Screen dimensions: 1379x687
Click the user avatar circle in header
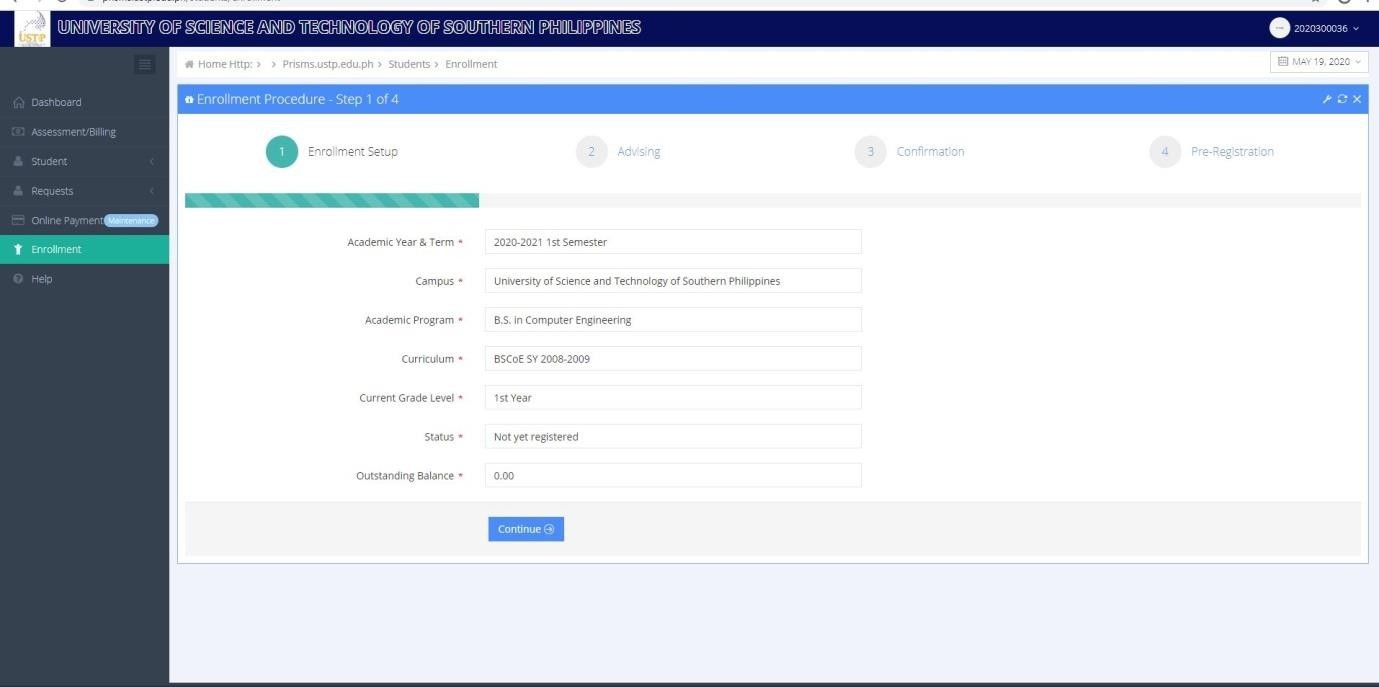(1280, 28)
